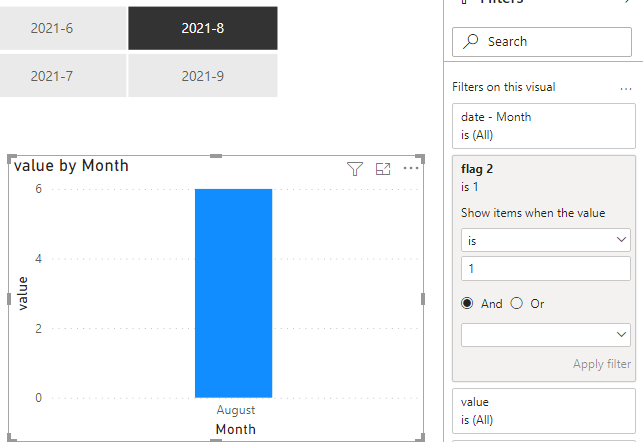Image resolution: width=643 pixels, height=442 pixels.
Task: Open the second condition dropdown
Action: [x=546, y=335]
